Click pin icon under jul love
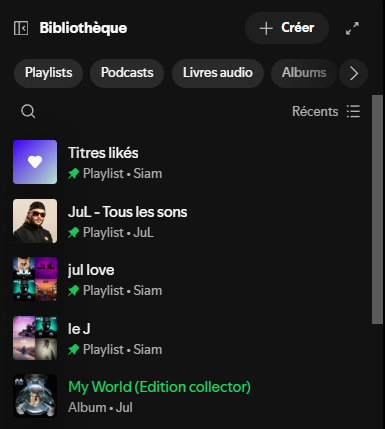This screenshot has width=385, height=429. (73, 291)
